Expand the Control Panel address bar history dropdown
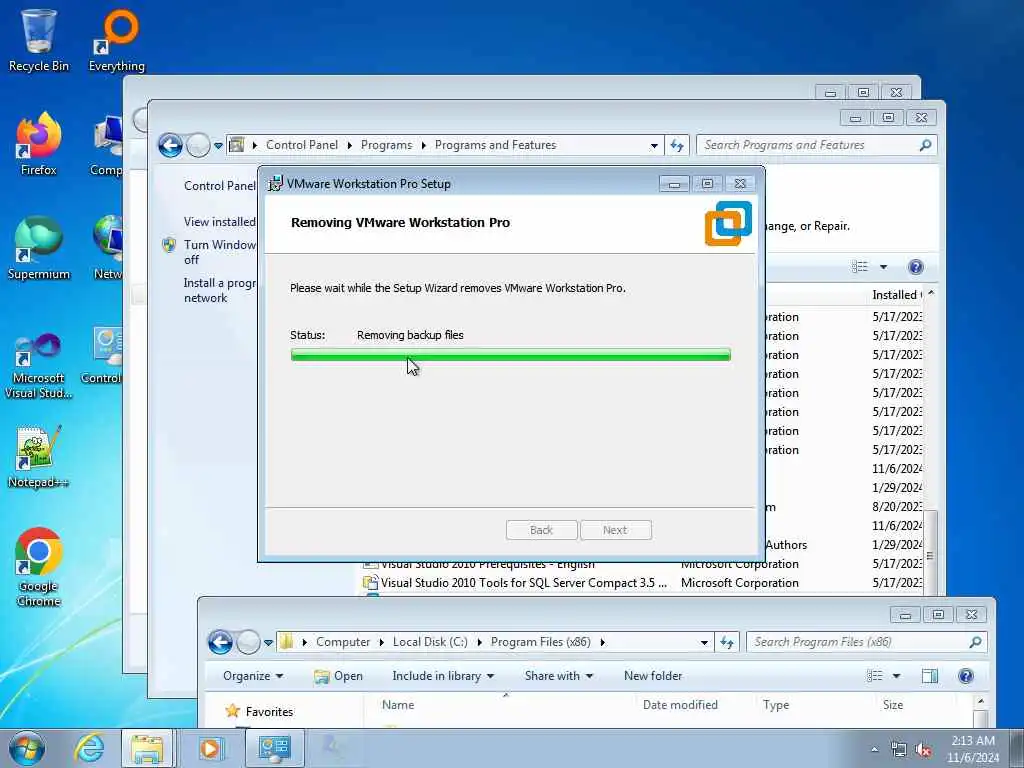The image size is (1024, 768). point(654,146)
